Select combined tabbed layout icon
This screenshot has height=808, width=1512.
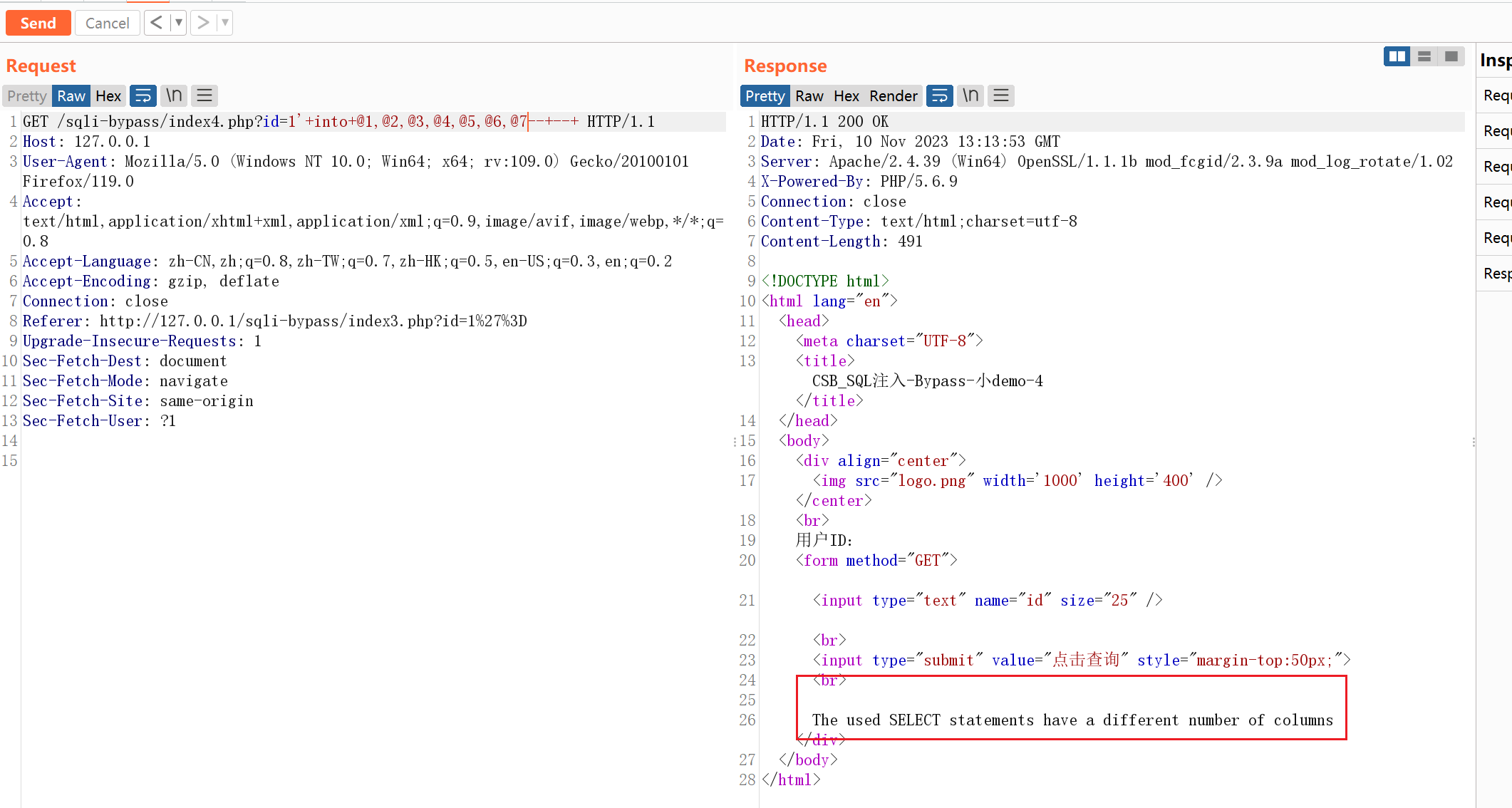(1451, 56)
